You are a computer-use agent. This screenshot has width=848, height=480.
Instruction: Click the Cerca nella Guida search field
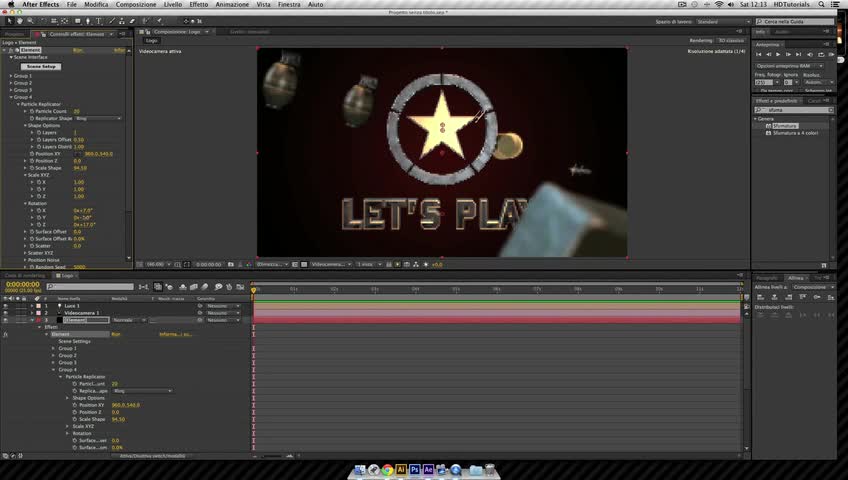pyautogui.click(x=795, y=22)
